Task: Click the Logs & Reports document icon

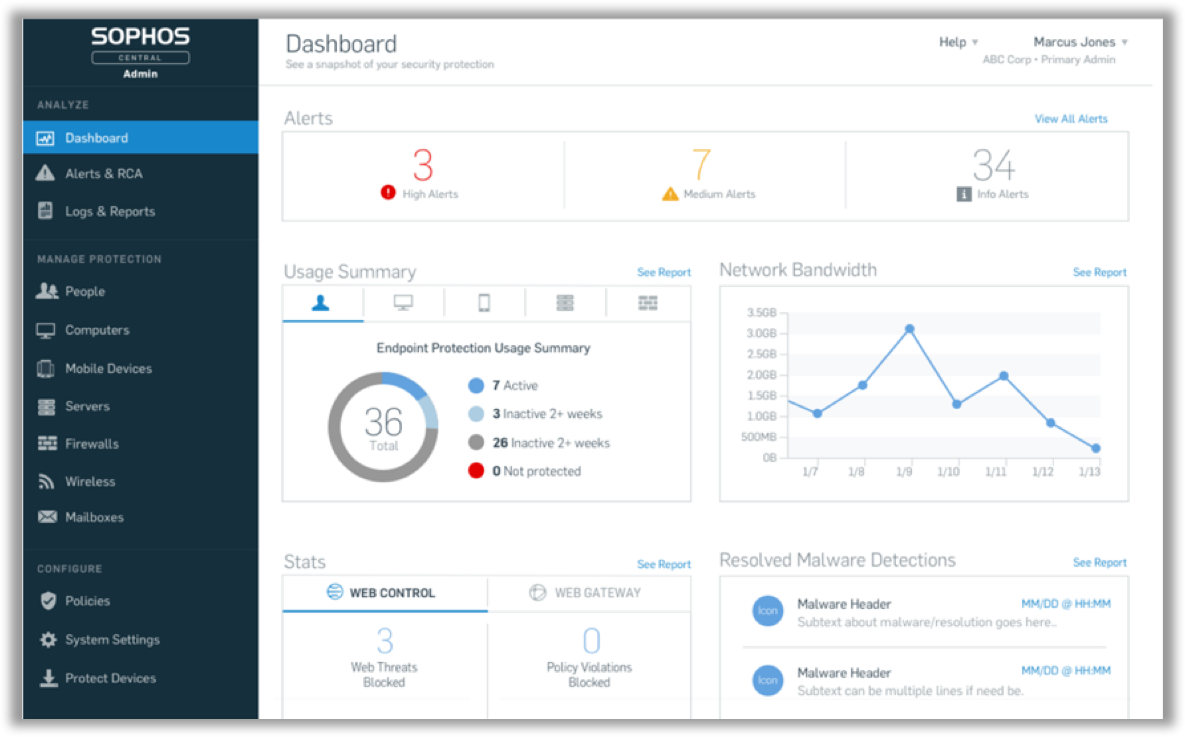Action: point(45,211)
